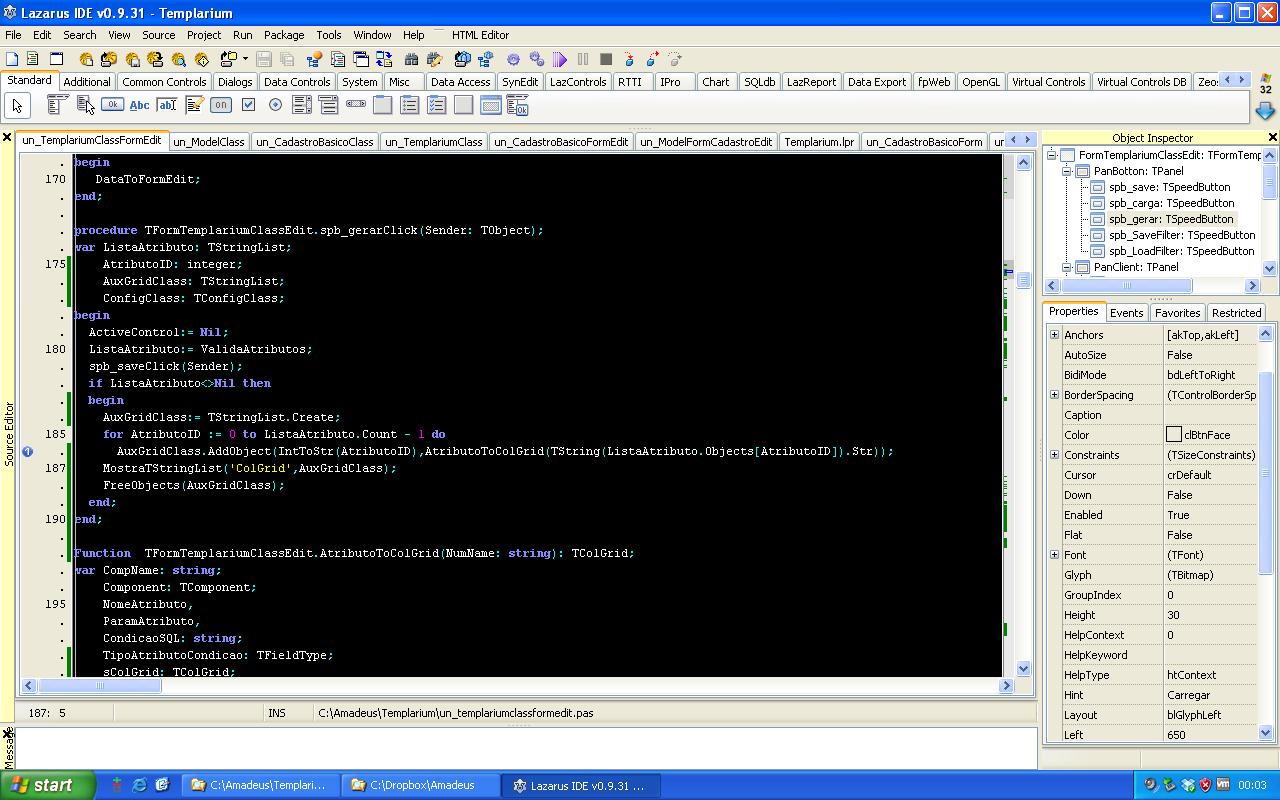Click the code editor vertical scrollbar down arrow
Image resolution: width=1280 pixels, height=800 pixels.
point(1023,669)
